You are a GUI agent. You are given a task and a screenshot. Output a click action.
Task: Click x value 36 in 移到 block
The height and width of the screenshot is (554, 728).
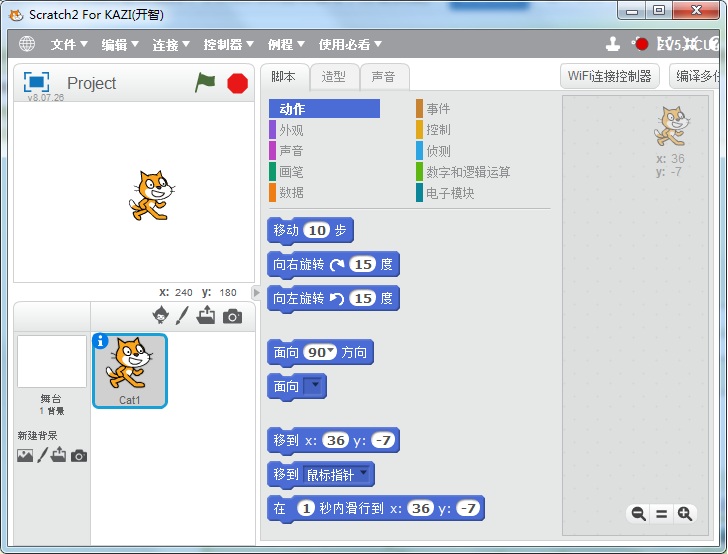tap(336, 440)
